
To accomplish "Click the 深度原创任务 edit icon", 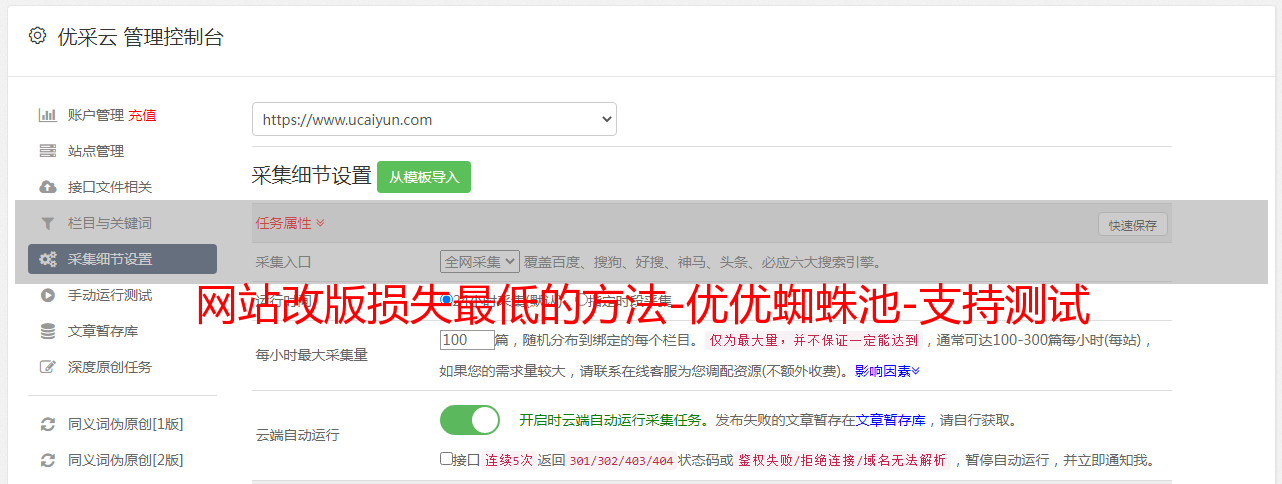I will pyautogui.click(x=47, y=367).
